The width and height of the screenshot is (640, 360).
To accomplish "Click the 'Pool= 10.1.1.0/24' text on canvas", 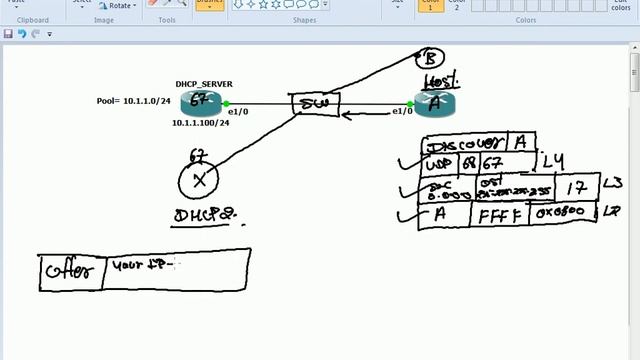I will tap(133, 101).
